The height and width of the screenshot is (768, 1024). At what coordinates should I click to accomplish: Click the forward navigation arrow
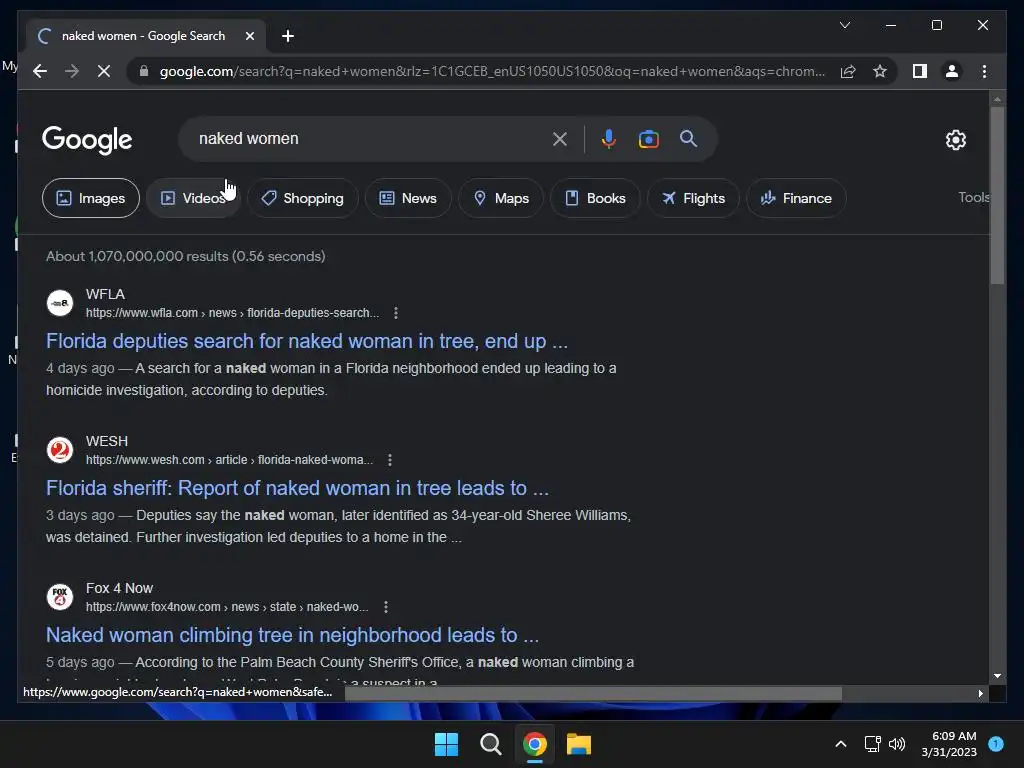[x=72, y=71]
